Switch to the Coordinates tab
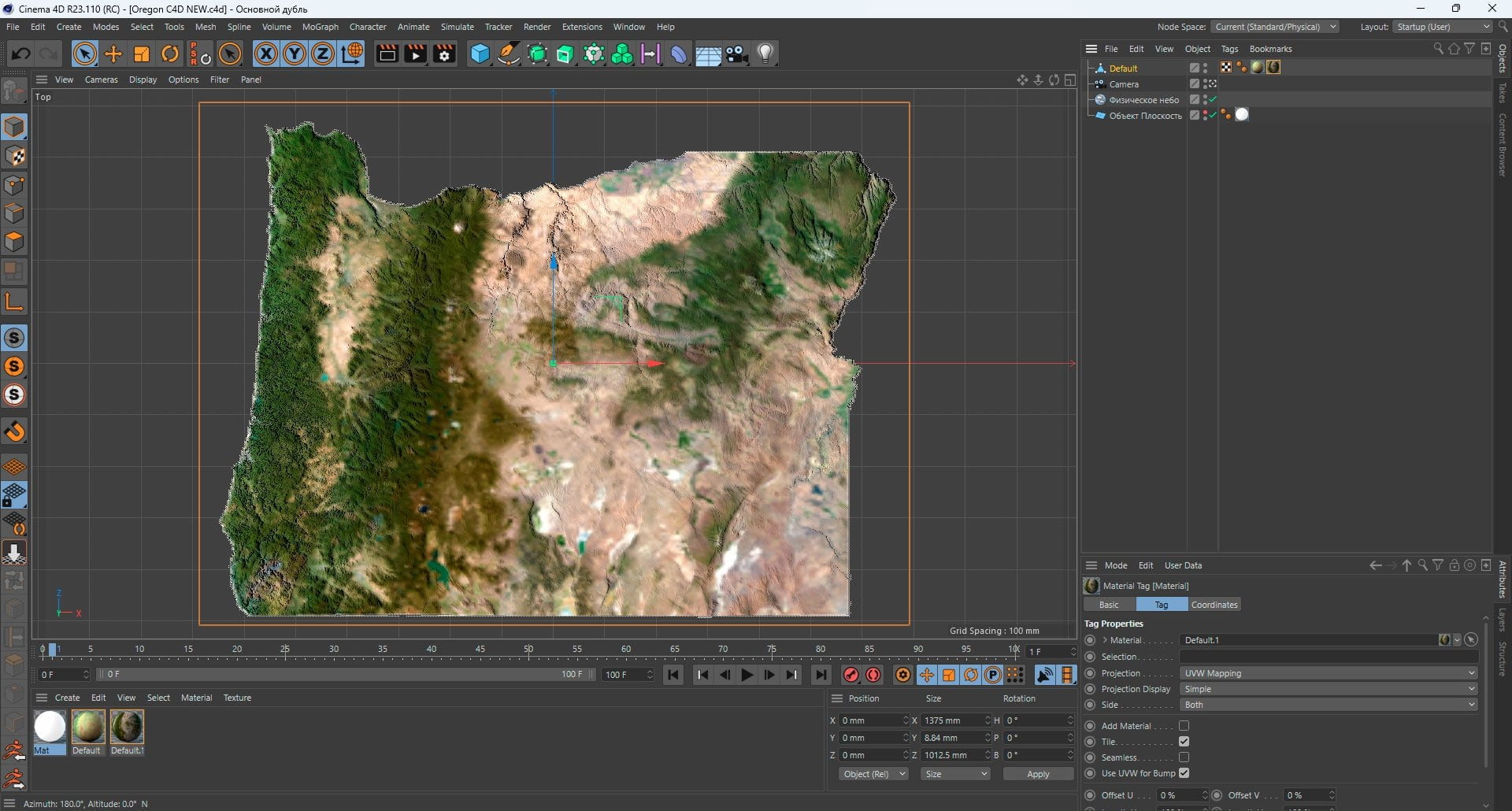1512x811 pixels. [x=1214, y=605]
